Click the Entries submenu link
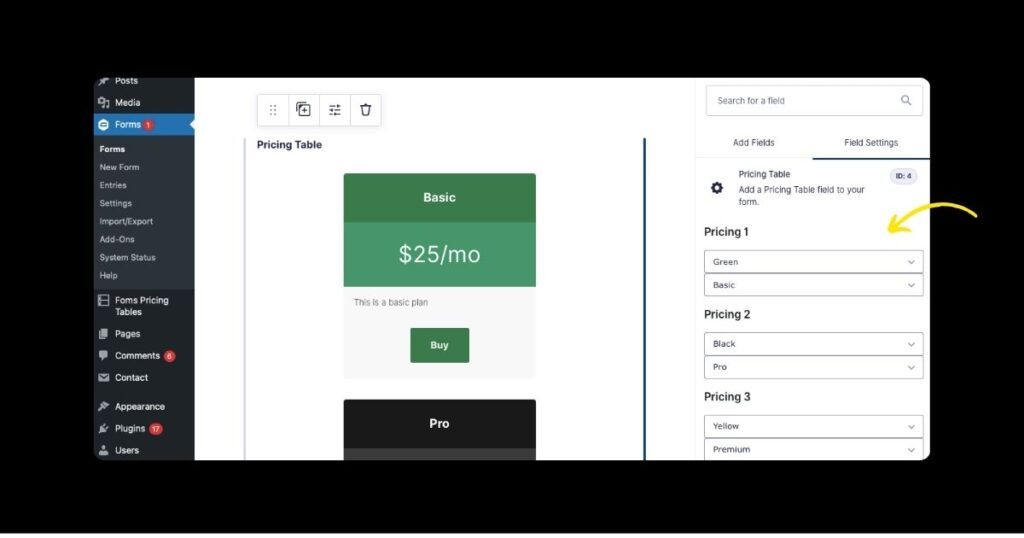The image size is (1024, 538). click(x=113, y=185)
